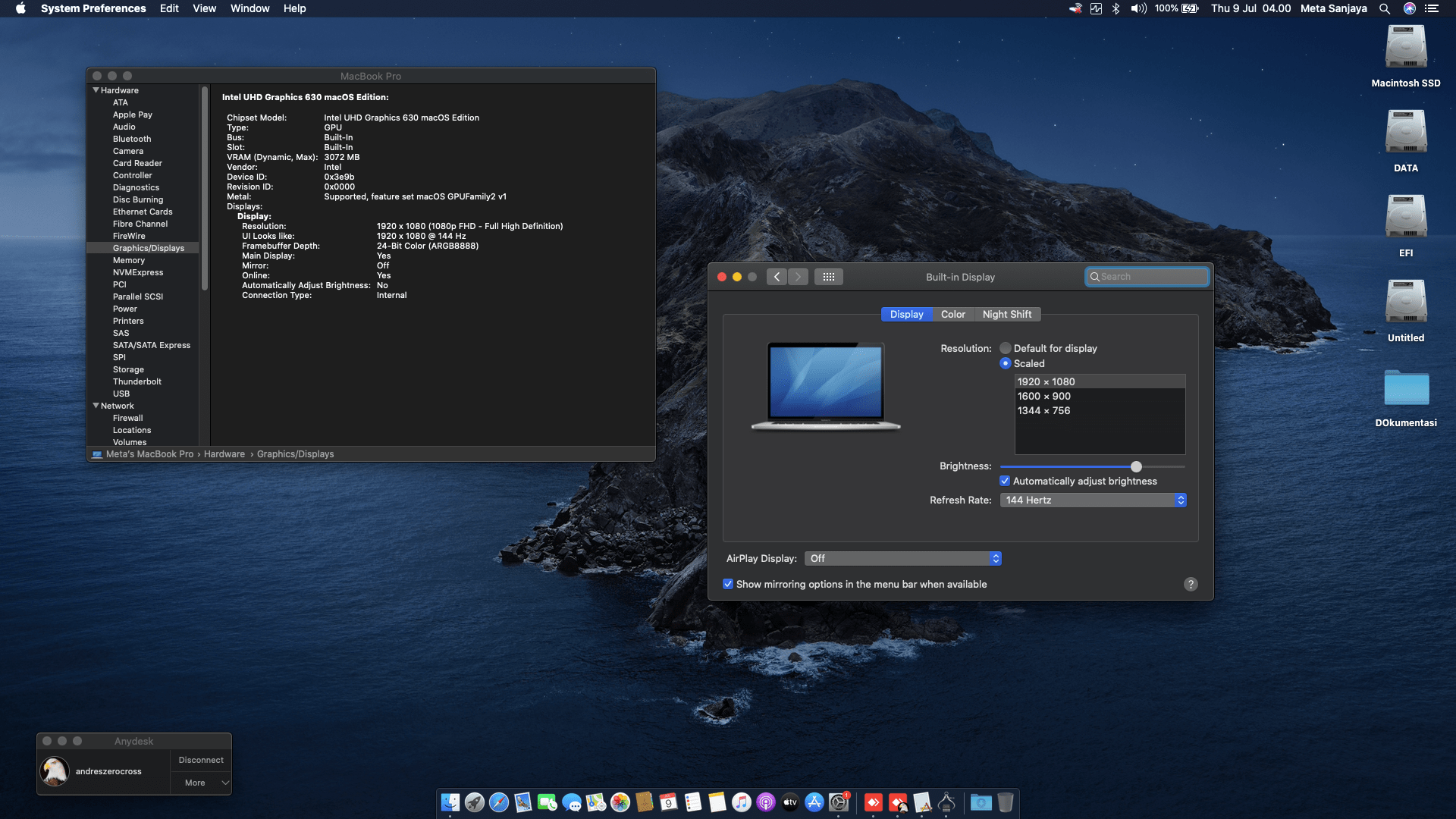Open Photos app in the Dock
The height and width of the screenshot is (819, 1456).
pos(620,802)
